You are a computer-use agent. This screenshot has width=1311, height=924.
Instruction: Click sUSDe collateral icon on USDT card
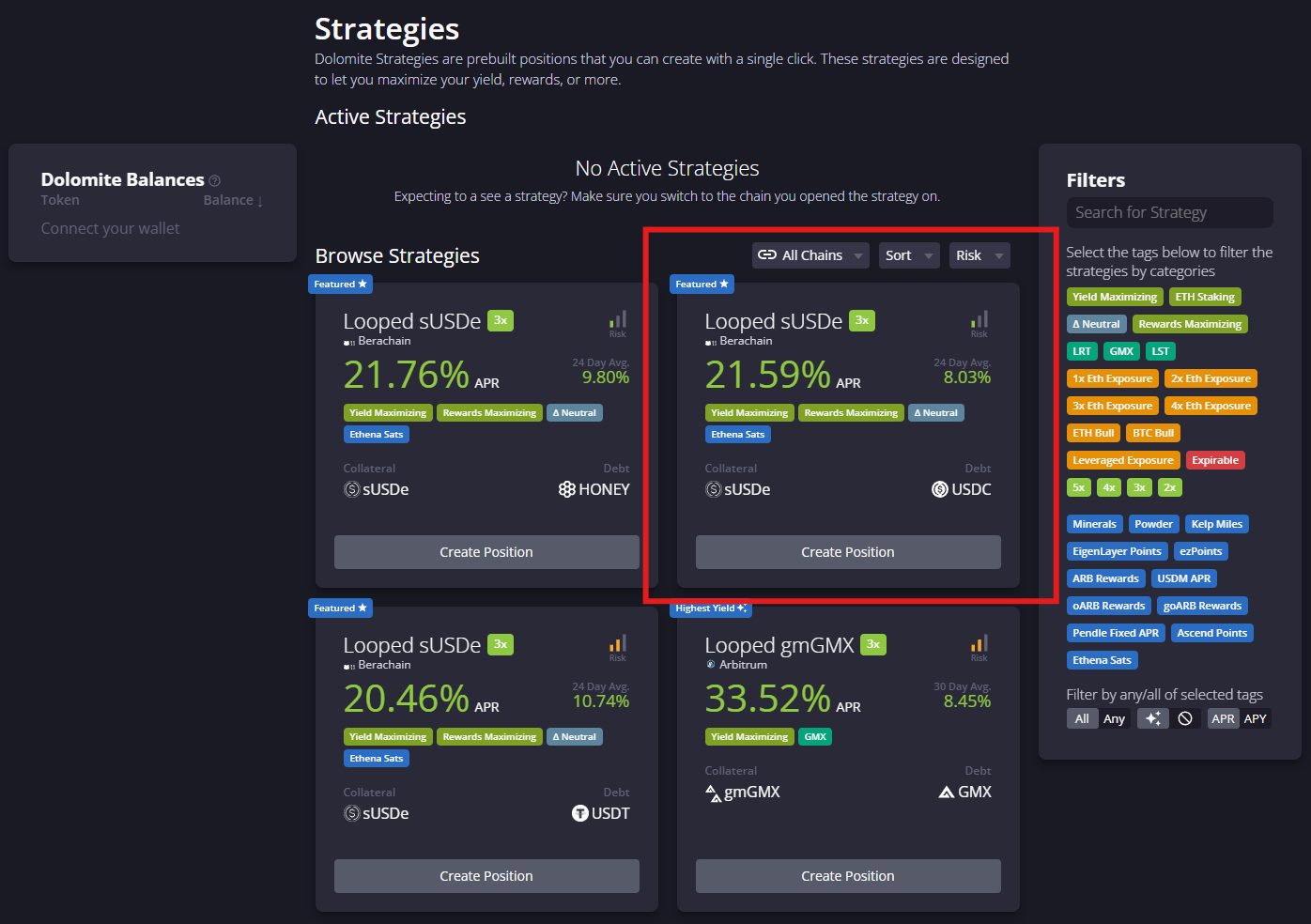(352, 813)
